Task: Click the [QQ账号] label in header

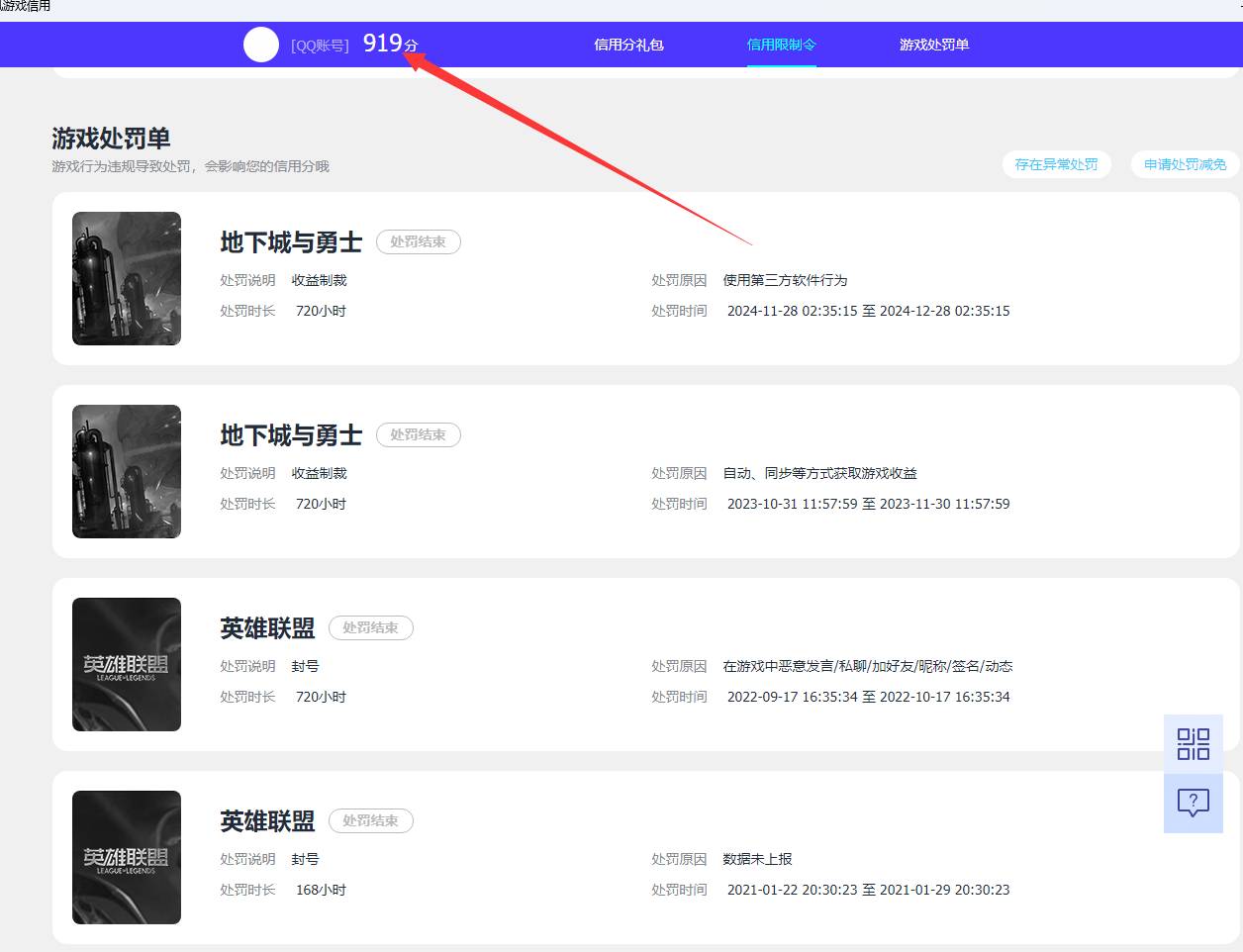Action: point(320,46)
